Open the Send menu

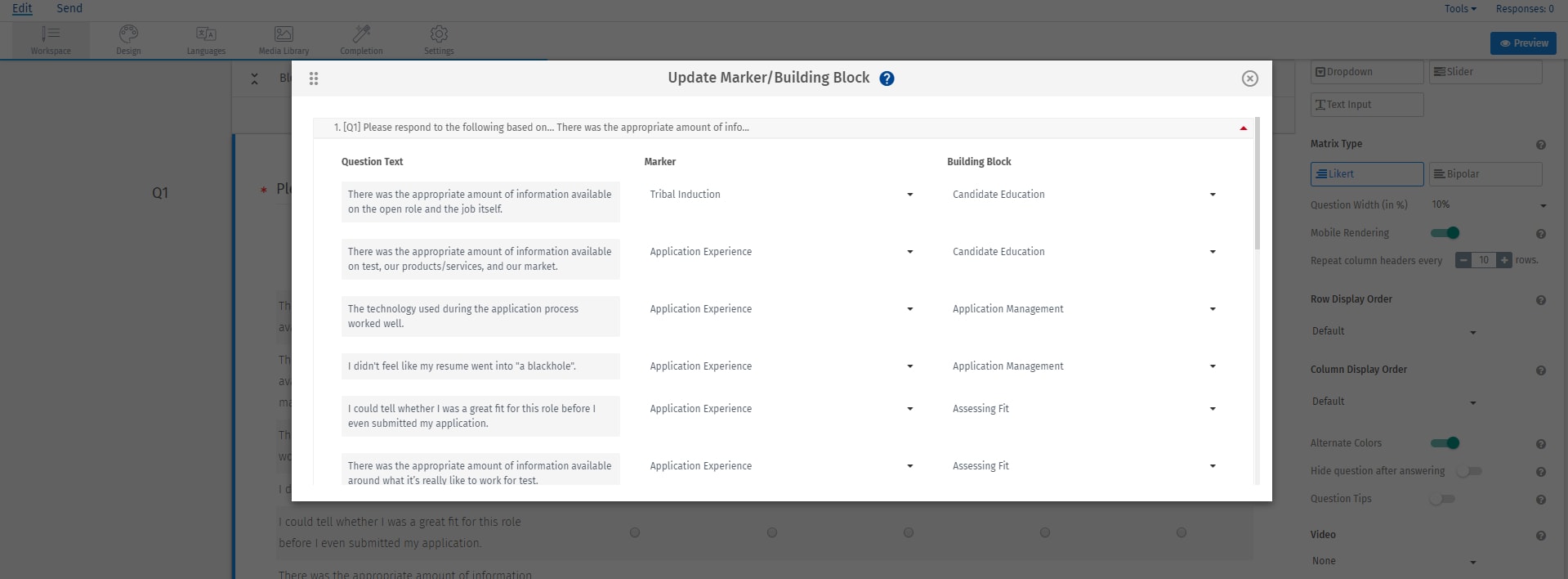(69, 8)
